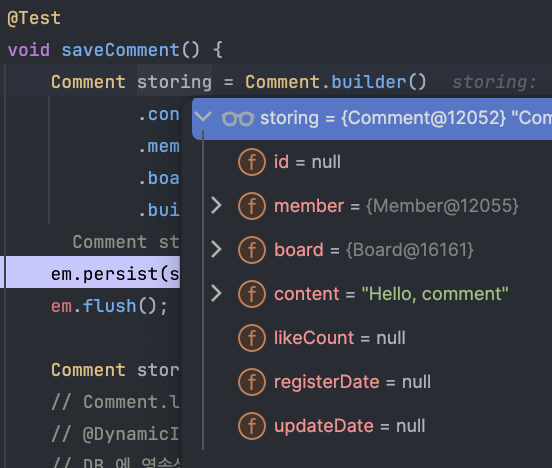
Task: Click the em.flush() statement
Action: [109, 306]
